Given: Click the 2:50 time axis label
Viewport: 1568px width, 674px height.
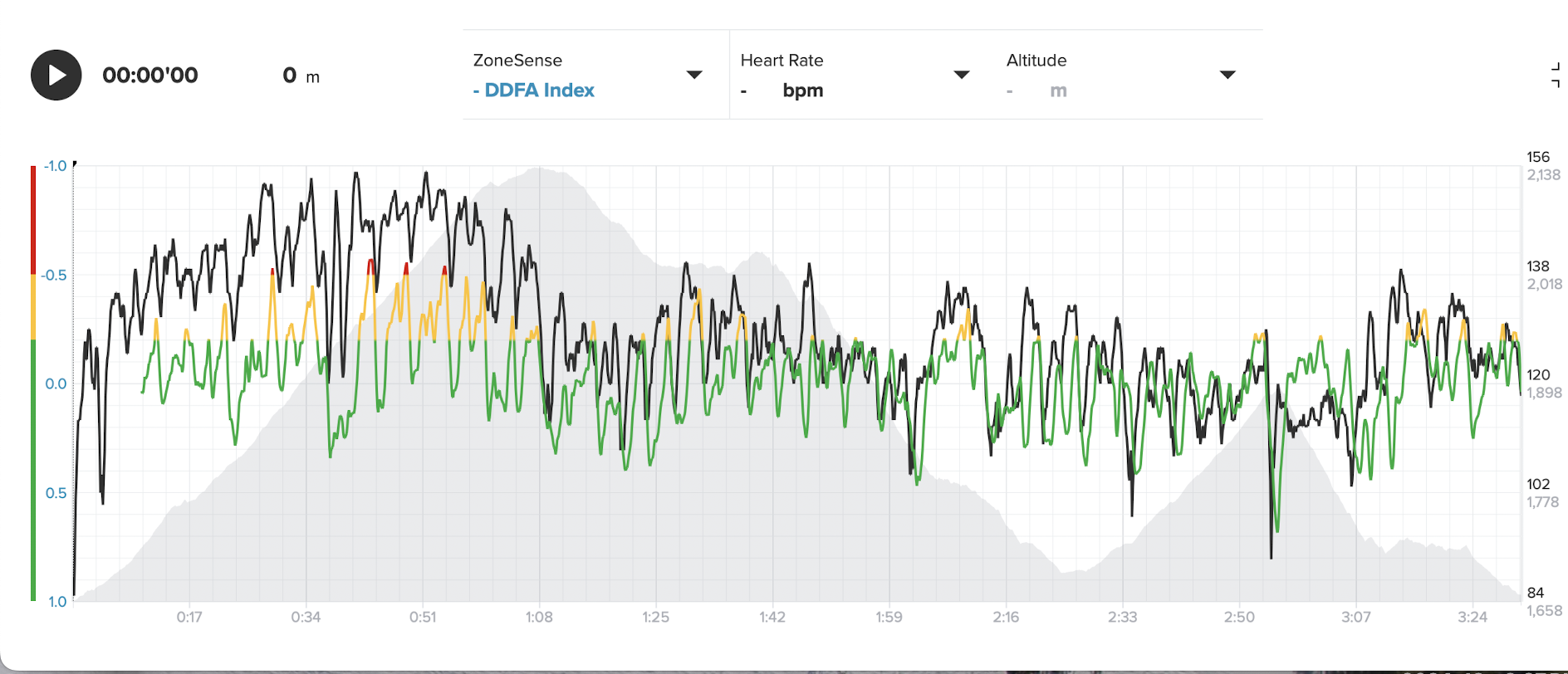Looking at the screenshot, I should [1239, 617].
